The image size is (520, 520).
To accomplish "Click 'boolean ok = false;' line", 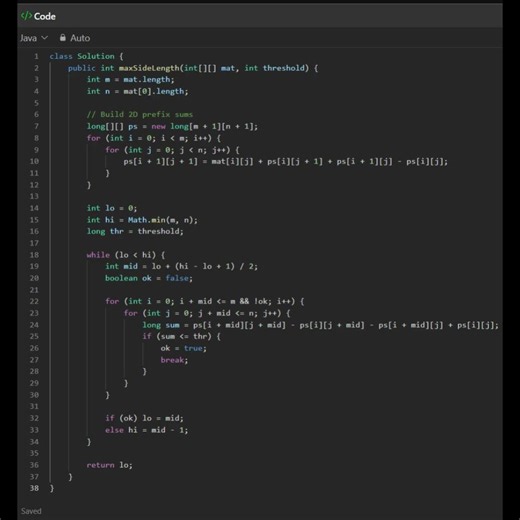I will tap(149, 278).
